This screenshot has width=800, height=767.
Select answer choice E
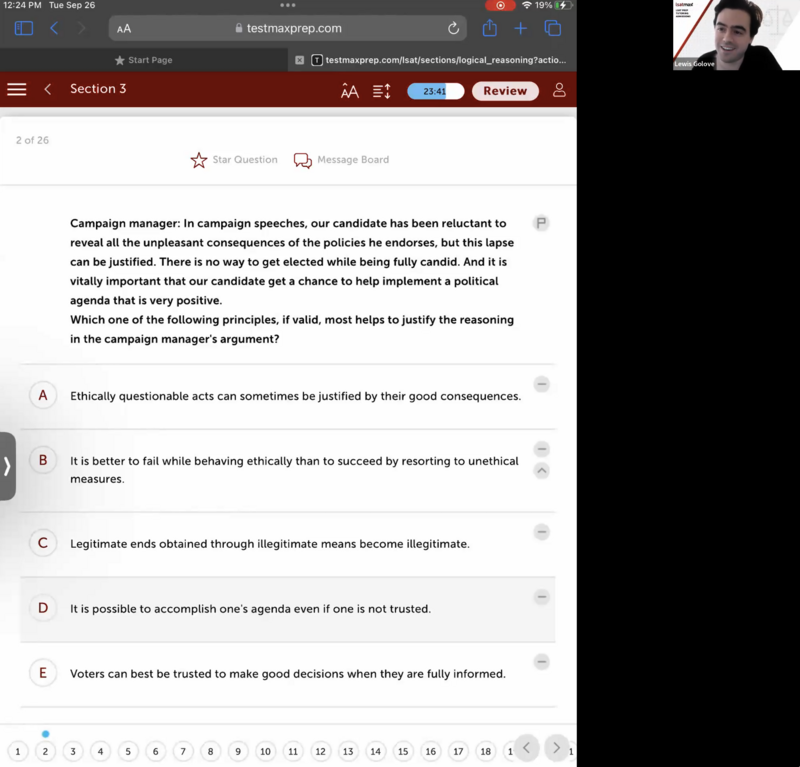tap(43, 673)
